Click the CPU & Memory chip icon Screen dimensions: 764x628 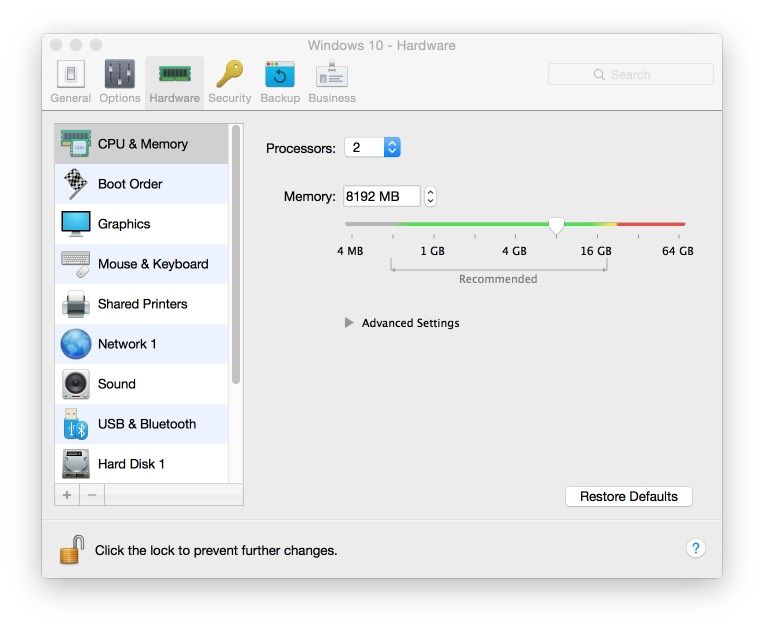tap(76, 143)
